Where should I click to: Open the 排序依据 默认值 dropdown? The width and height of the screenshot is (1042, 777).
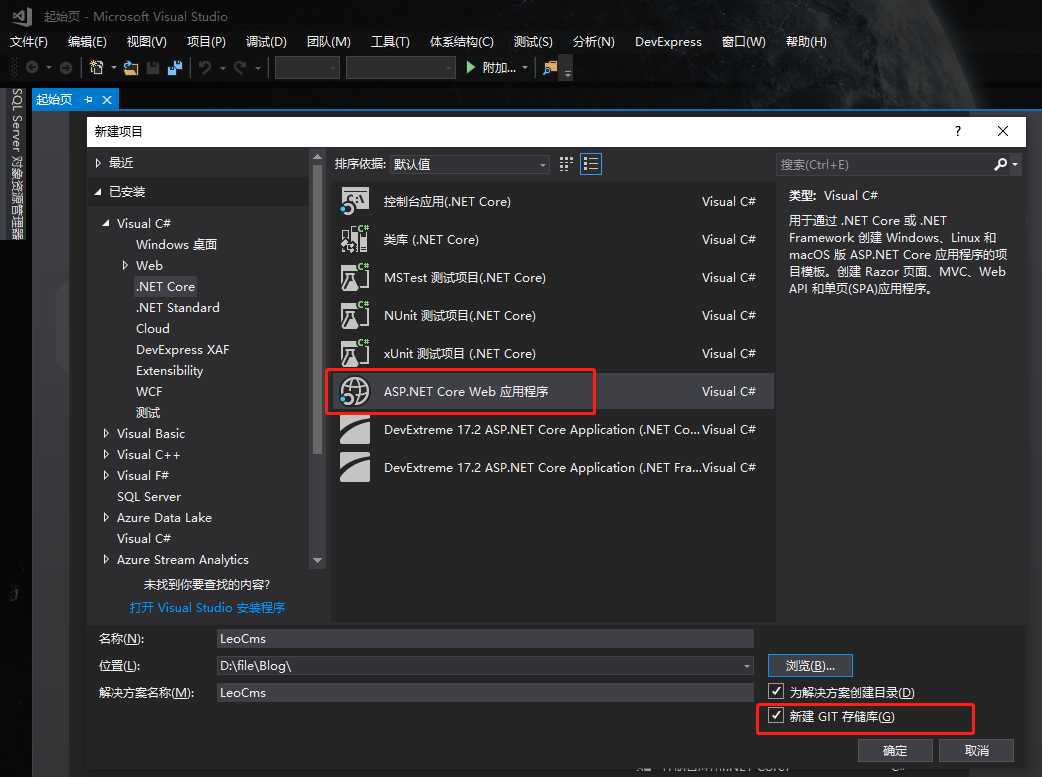click(x=470, y=164)
